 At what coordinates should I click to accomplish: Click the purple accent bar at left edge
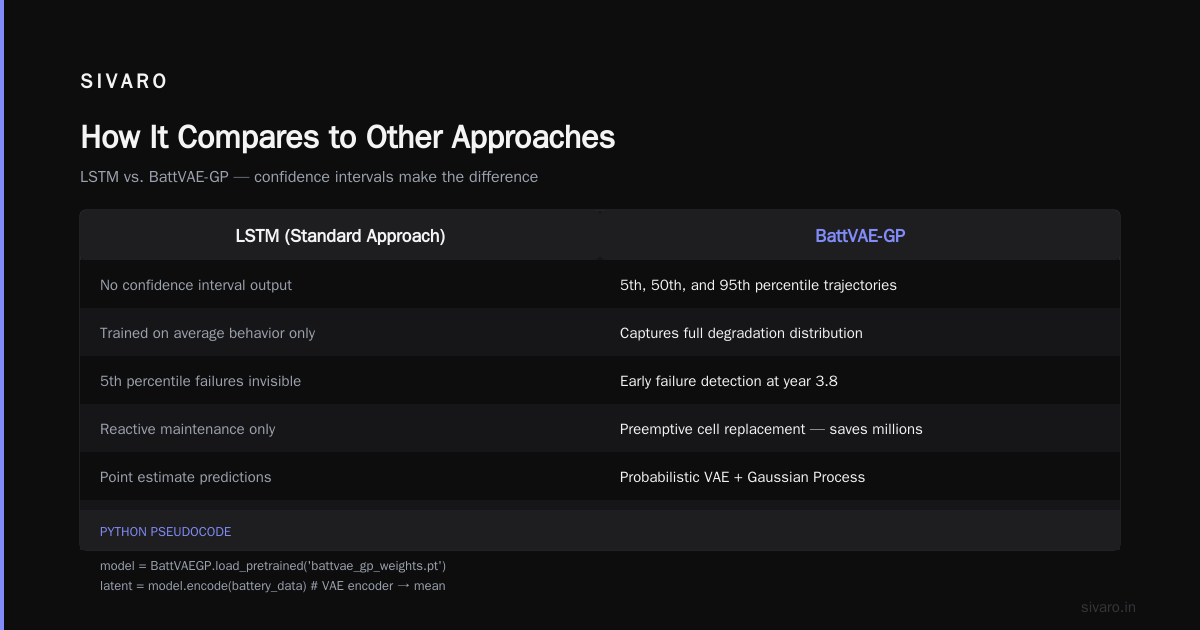point(2,315)
